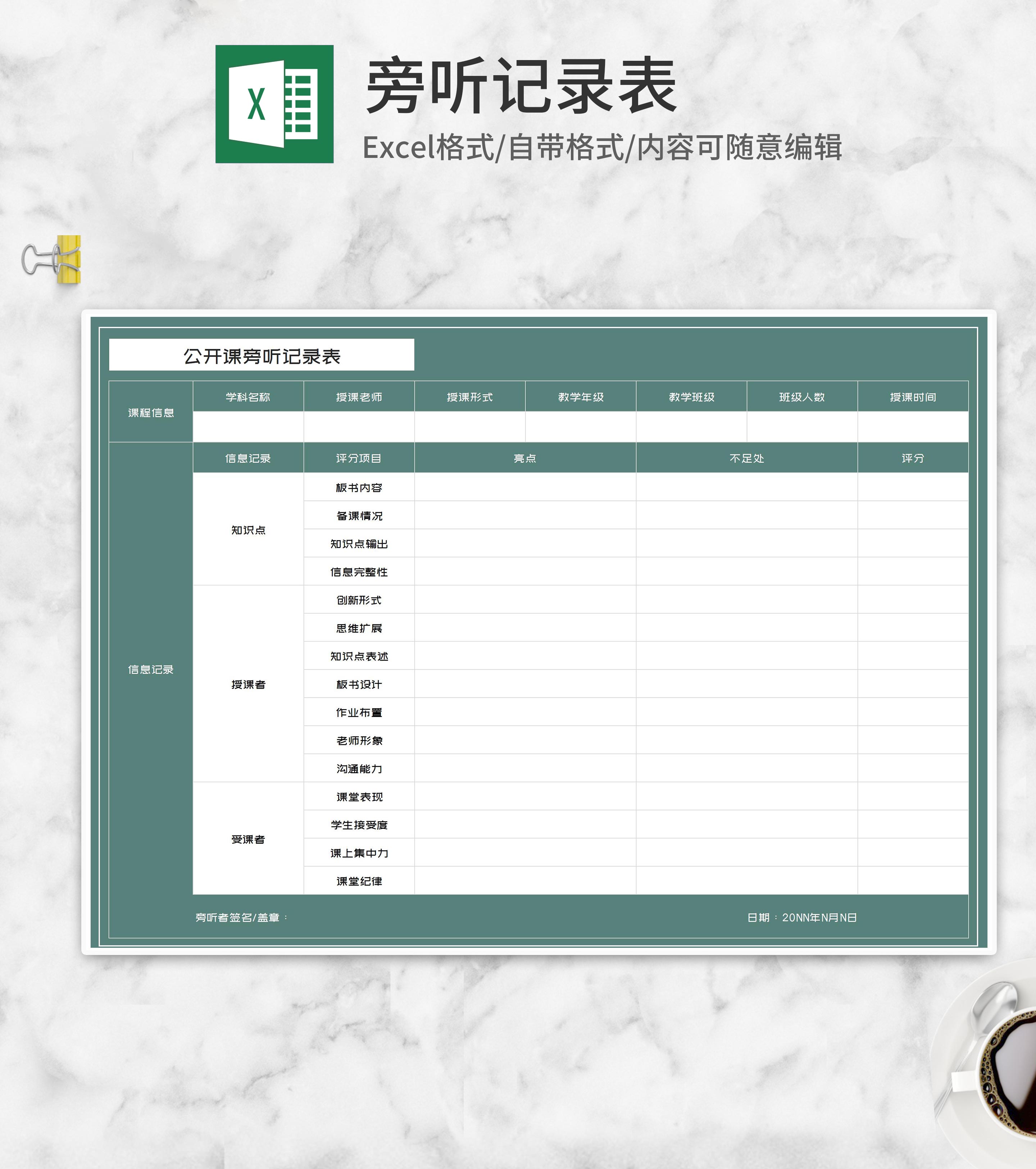1036x1169 pixels.
Task: Click the empty cell under 授课时间
Action: coord(912,427)
